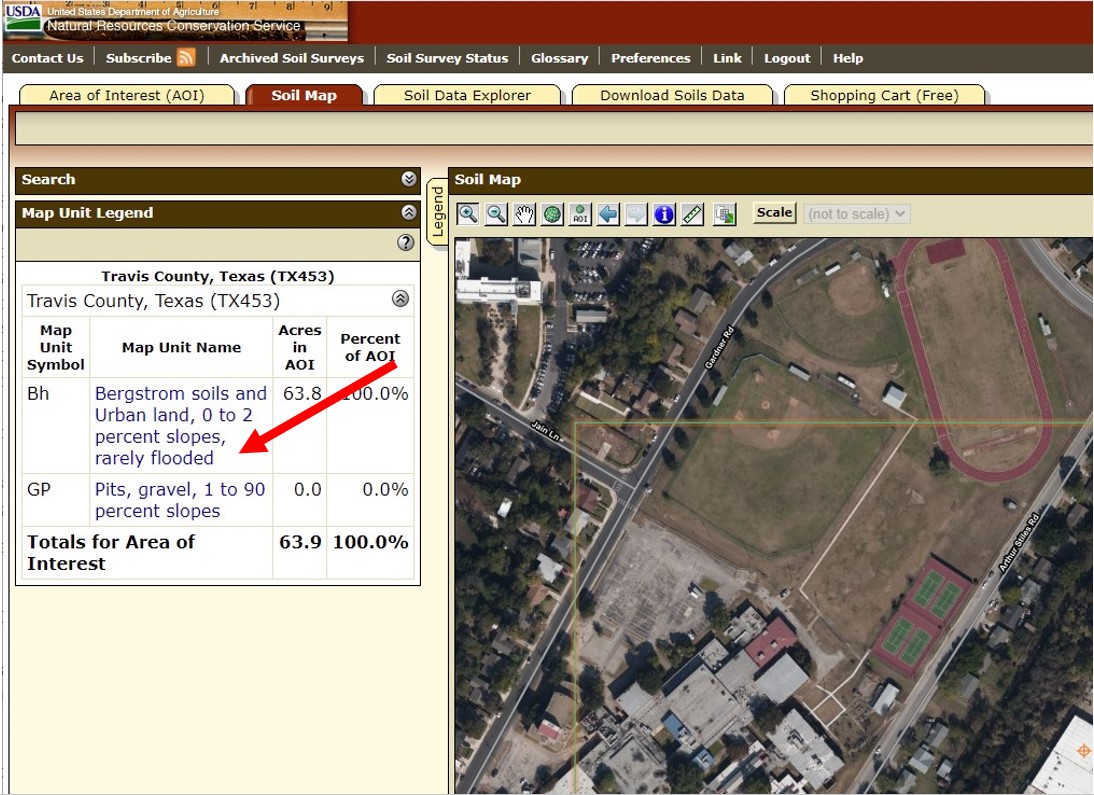Image resolution: width=1094 pixels, height=795 pixels.
Task: Switch to Soil Data Explorer tab
Action: tap(467, 96)
